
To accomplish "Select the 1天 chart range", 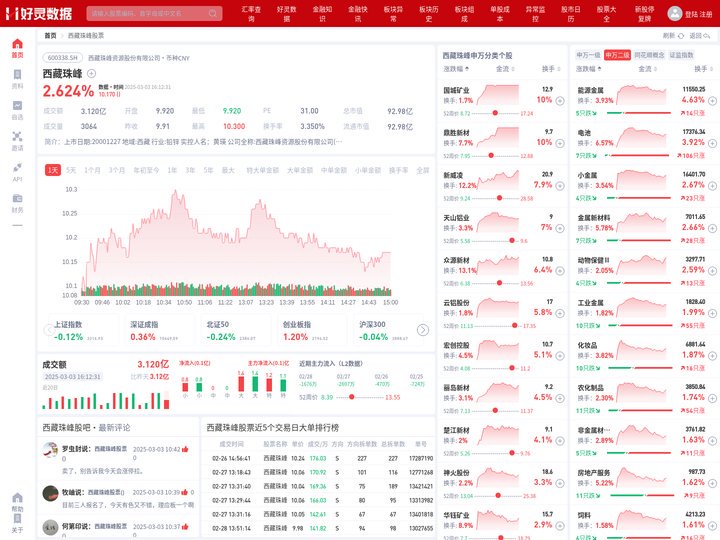I will pos(53,170).
